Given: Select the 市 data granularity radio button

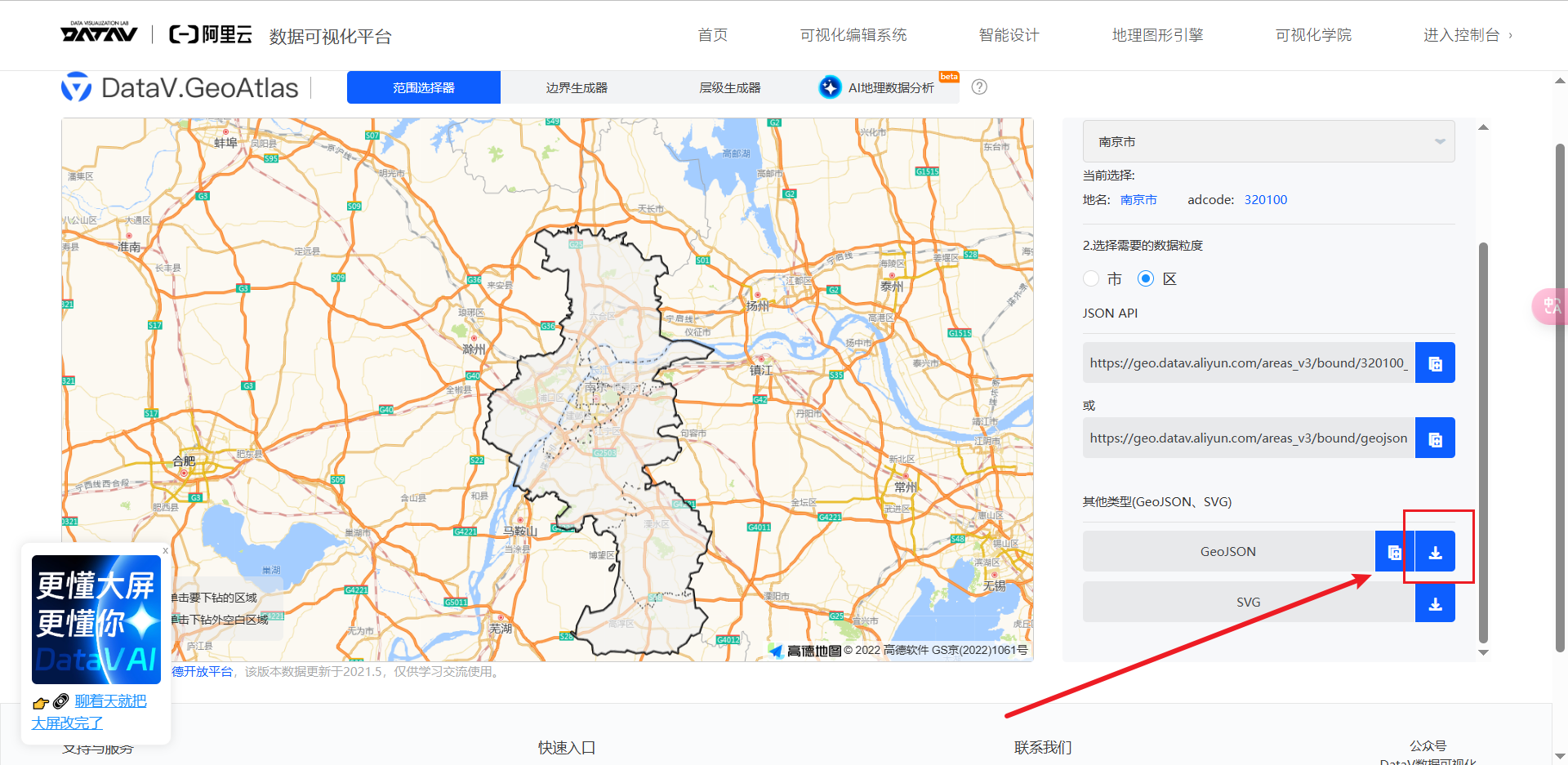Looking at the screenshot, I should (1091, 278).
